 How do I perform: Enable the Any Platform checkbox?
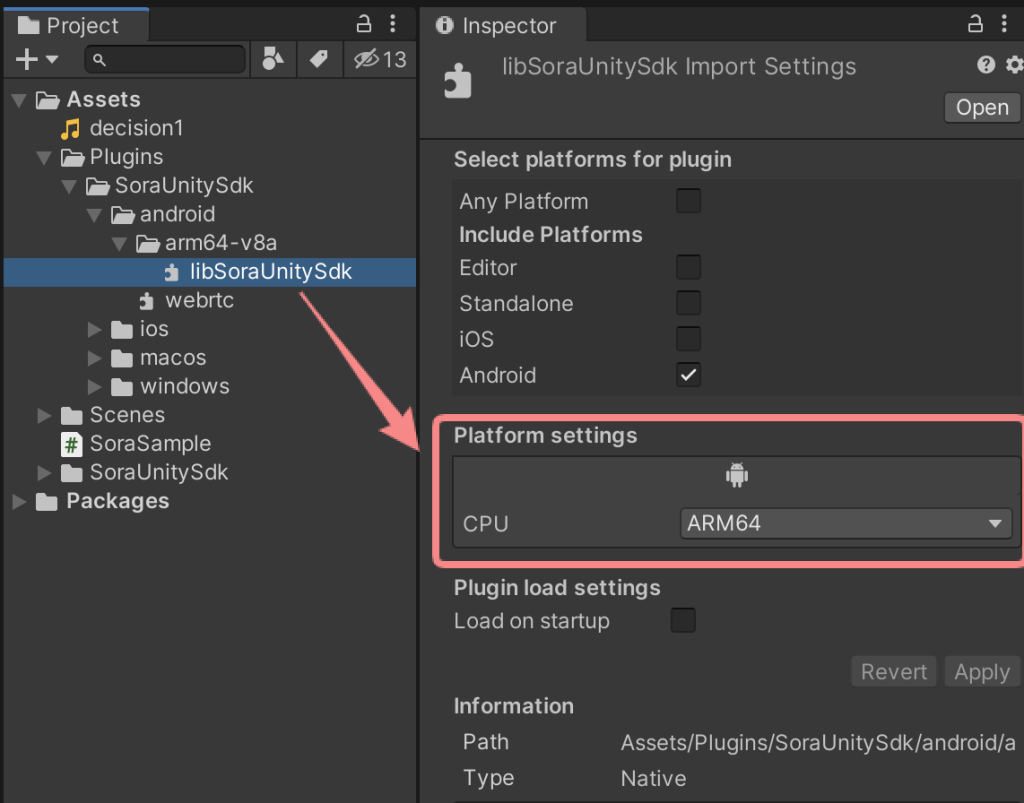pyautogui.click(x=688, y=201)
